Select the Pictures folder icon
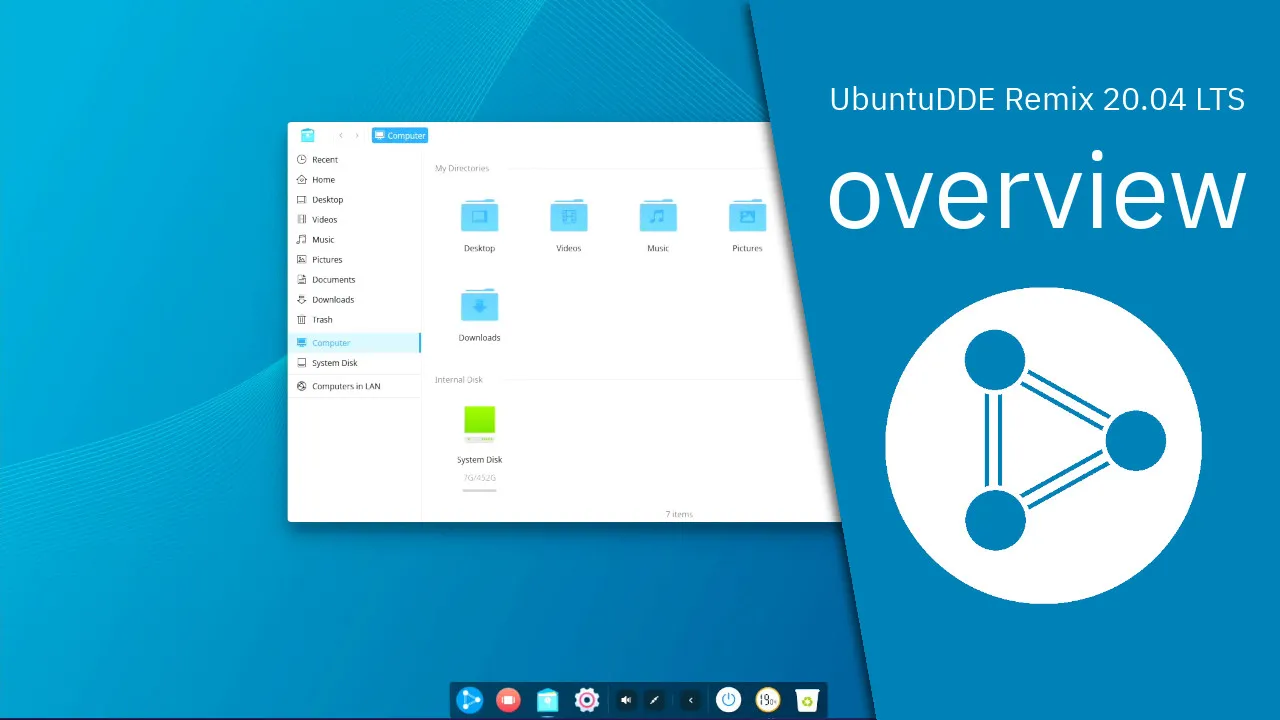This screenshot has width=1280, height=720. point(747,215)
